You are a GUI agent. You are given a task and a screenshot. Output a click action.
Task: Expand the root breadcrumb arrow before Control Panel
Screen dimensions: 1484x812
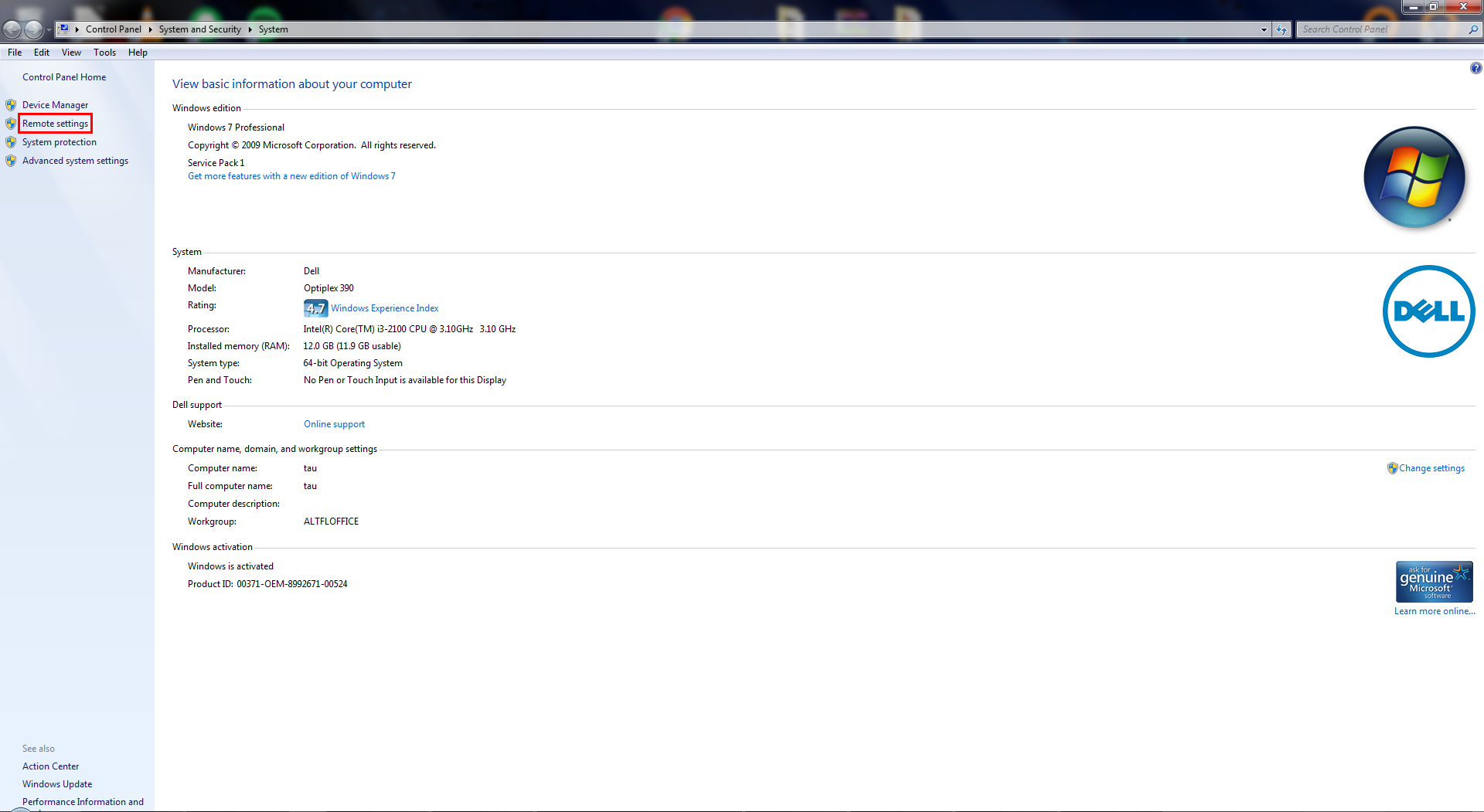point(77,29)
